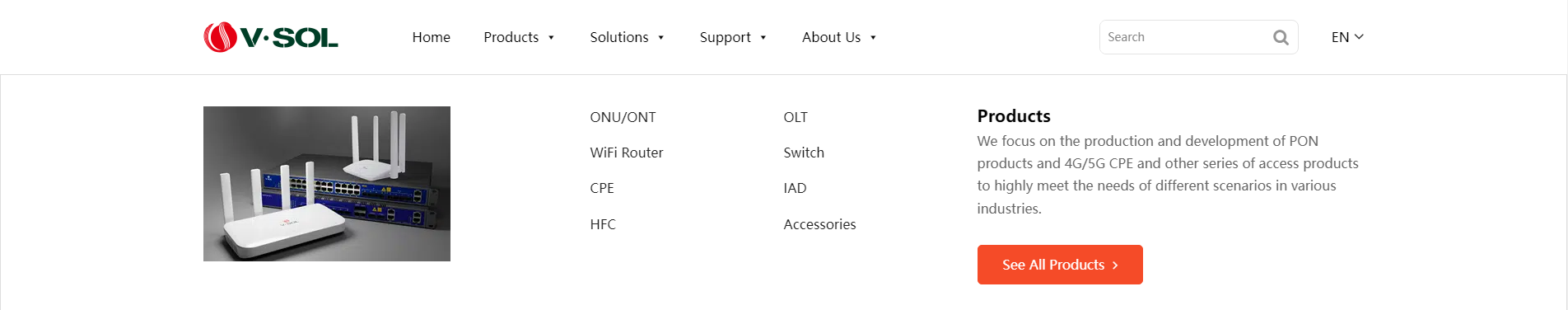Open the Switch product category

tap(804, 153)
